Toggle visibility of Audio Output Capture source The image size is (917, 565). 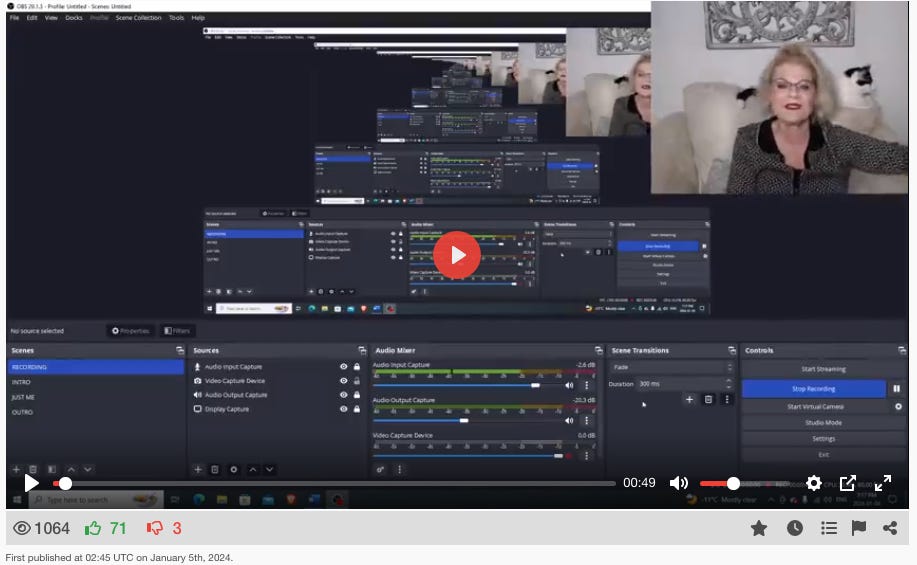[x=343, y=395]
